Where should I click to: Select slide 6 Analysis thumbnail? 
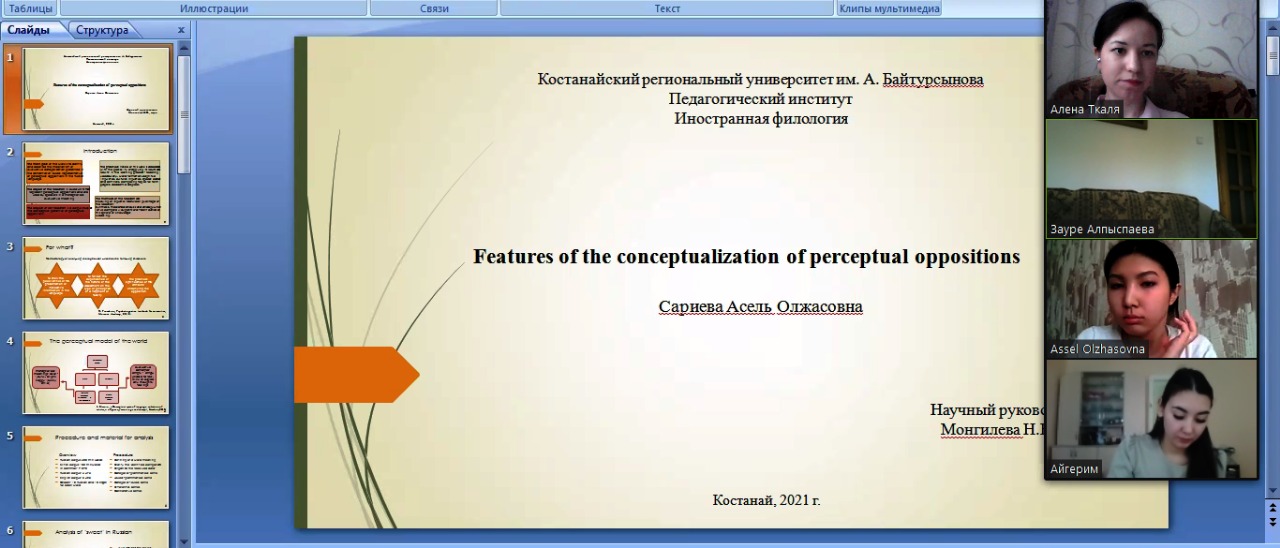tap(96, 535)
